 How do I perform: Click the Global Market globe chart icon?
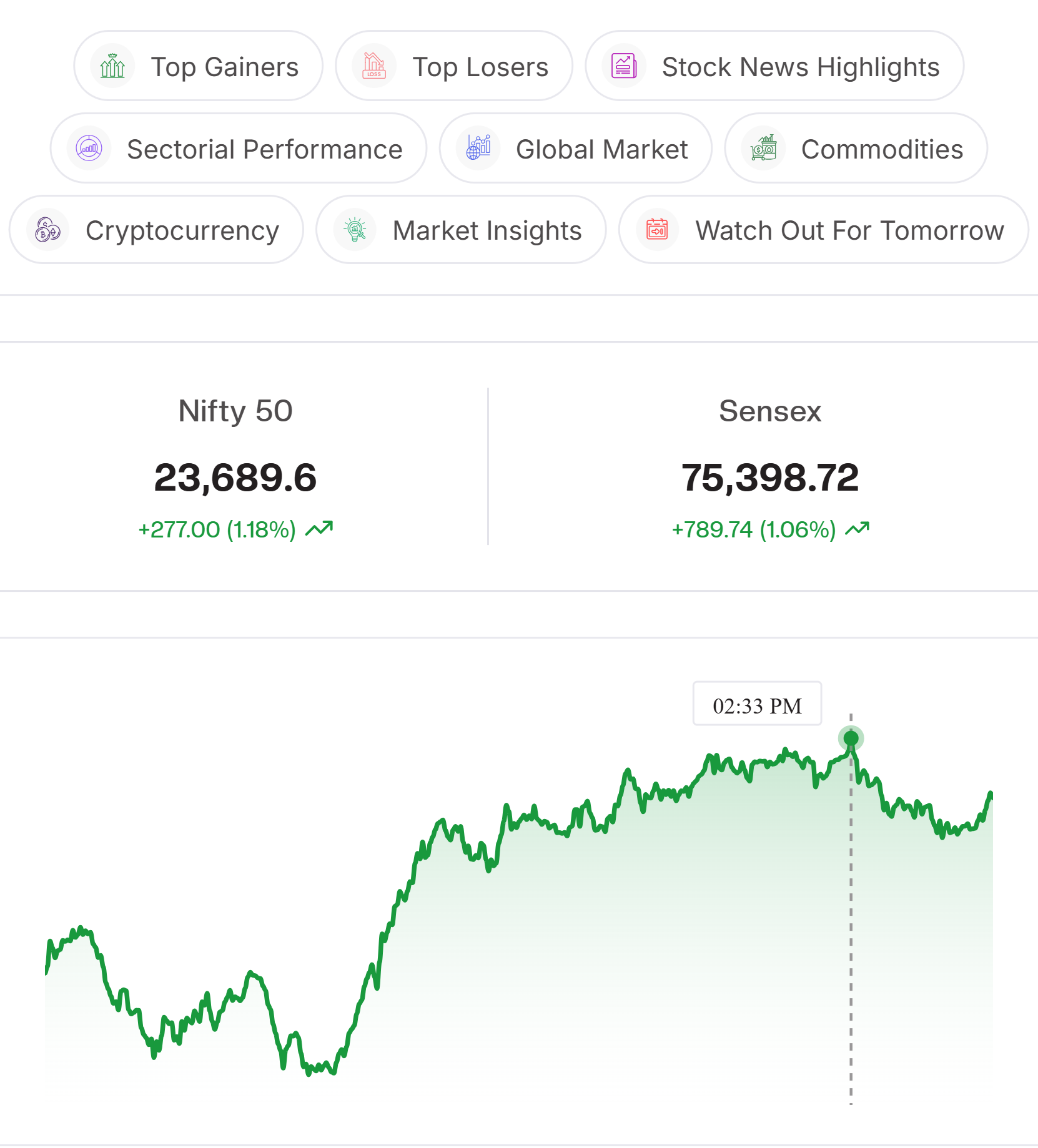pos(478,149)
